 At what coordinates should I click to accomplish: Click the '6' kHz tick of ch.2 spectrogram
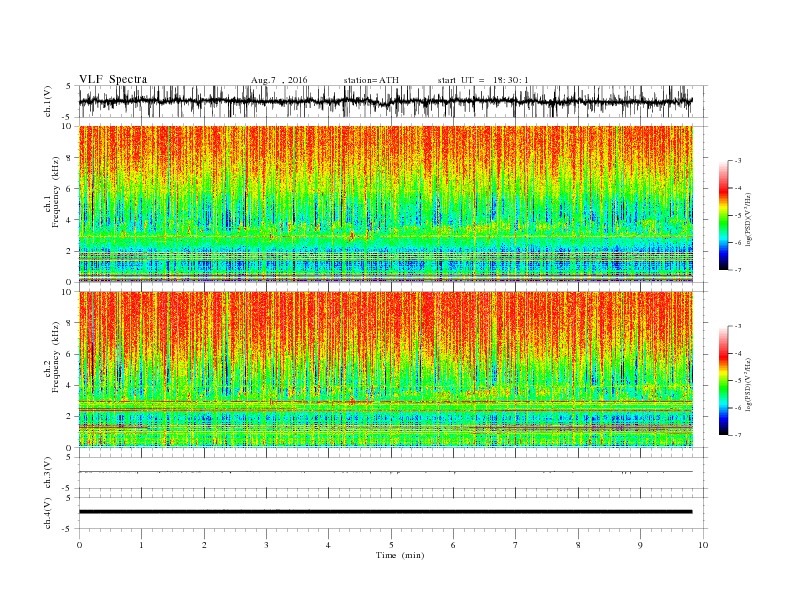click(x=70, y=354)
